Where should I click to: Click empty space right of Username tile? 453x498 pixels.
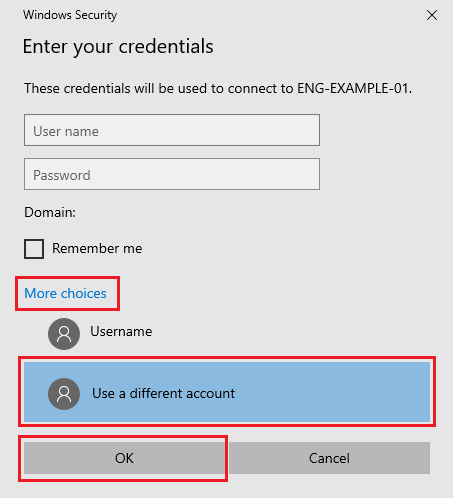(x=293, y=333)
